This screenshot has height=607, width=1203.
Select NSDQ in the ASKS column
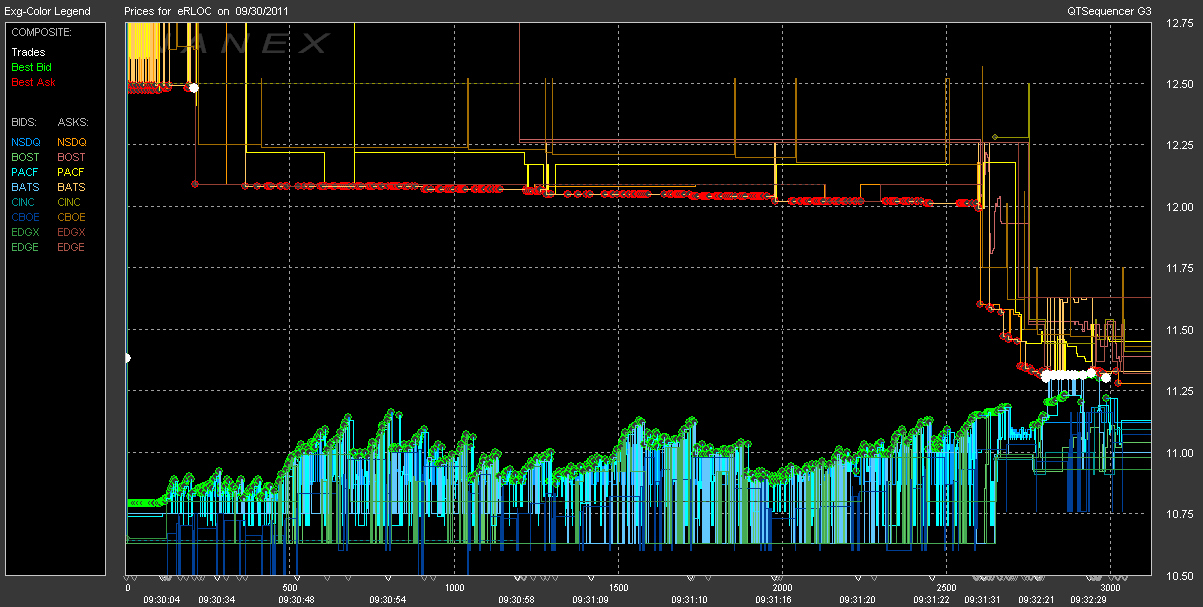pos(73,142)
